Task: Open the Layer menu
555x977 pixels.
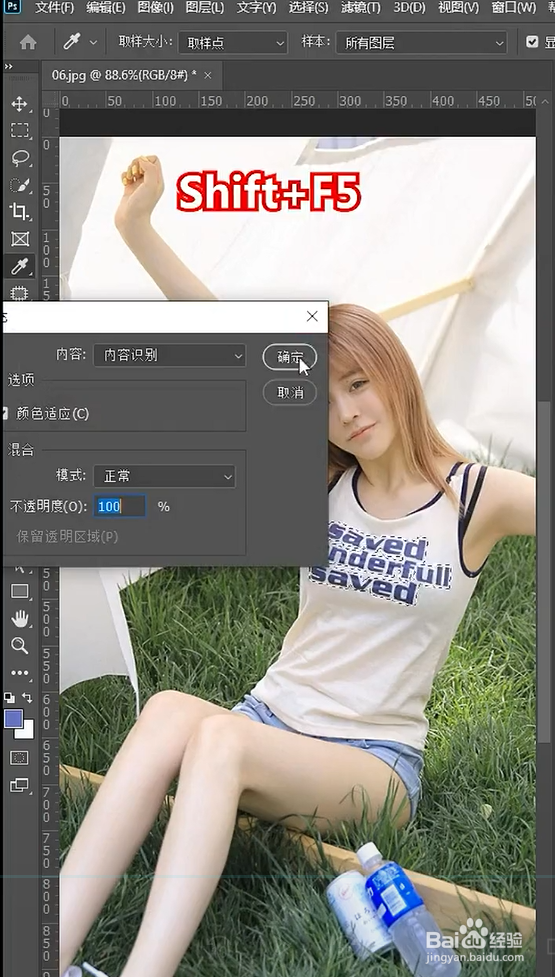Action: point(205,8)
